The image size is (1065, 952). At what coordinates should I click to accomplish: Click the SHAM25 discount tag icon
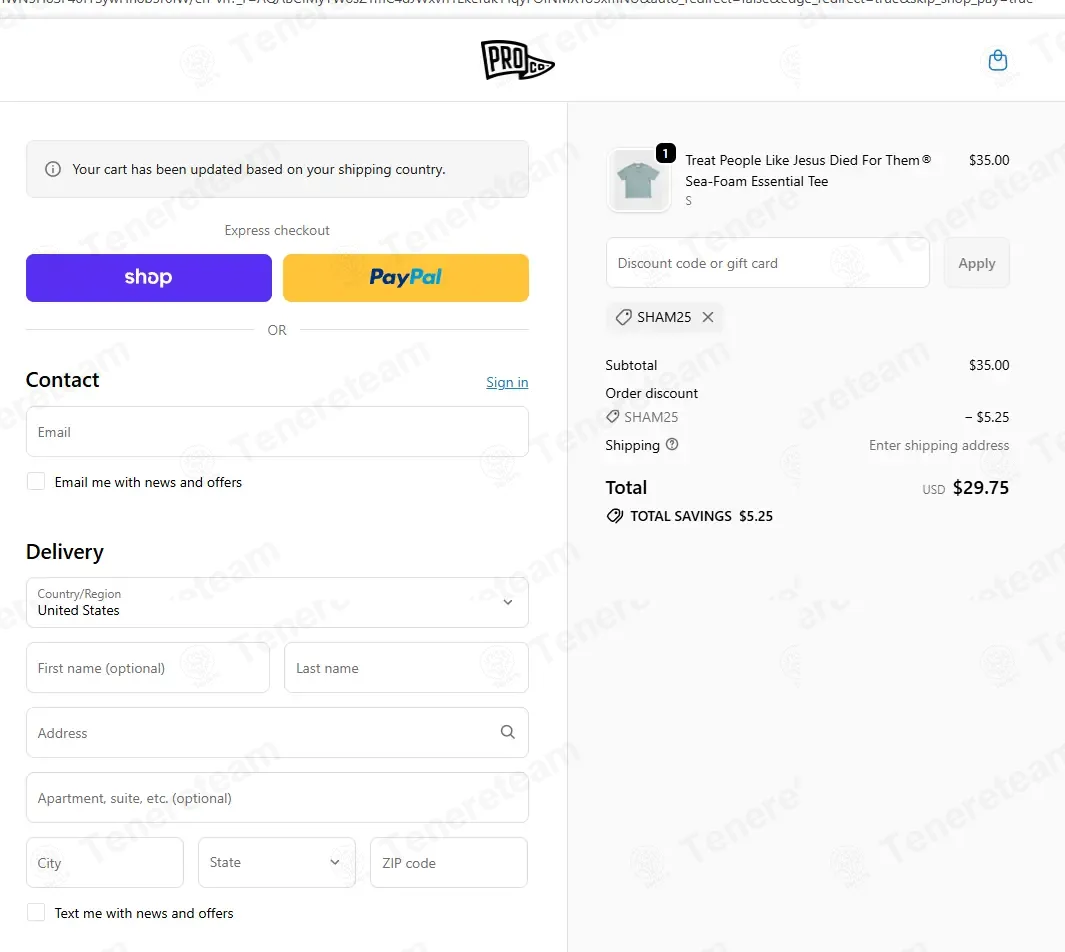[623, 317]
